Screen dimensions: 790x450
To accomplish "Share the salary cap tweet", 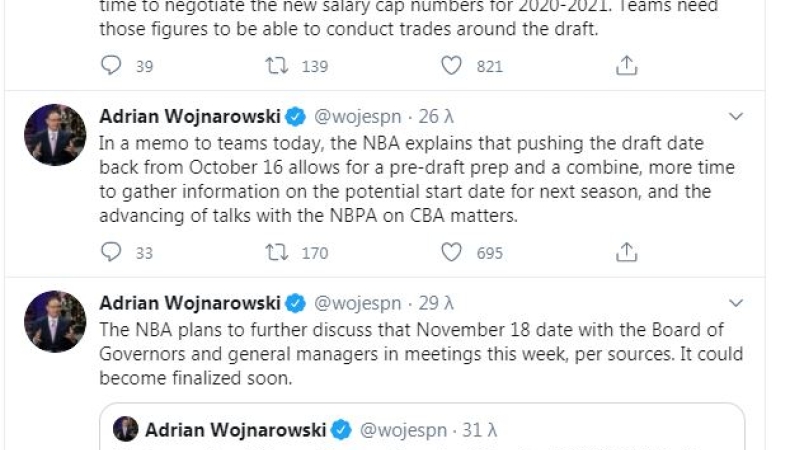I will coord(626,66).
